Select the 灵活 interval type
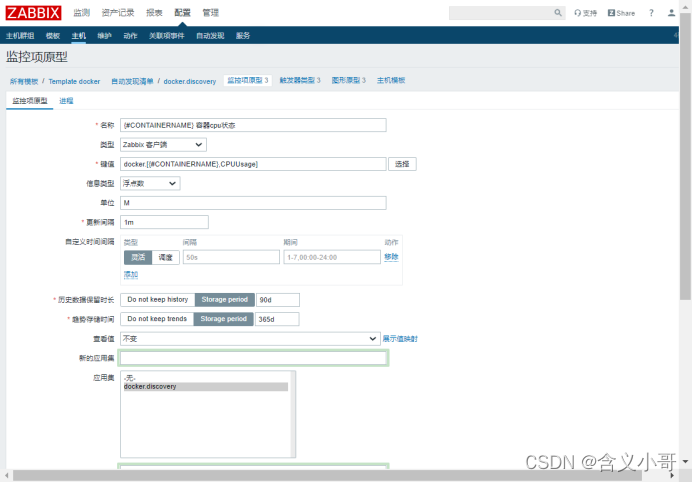This screenshot has width=692, height=482. [x=138, y=257]
